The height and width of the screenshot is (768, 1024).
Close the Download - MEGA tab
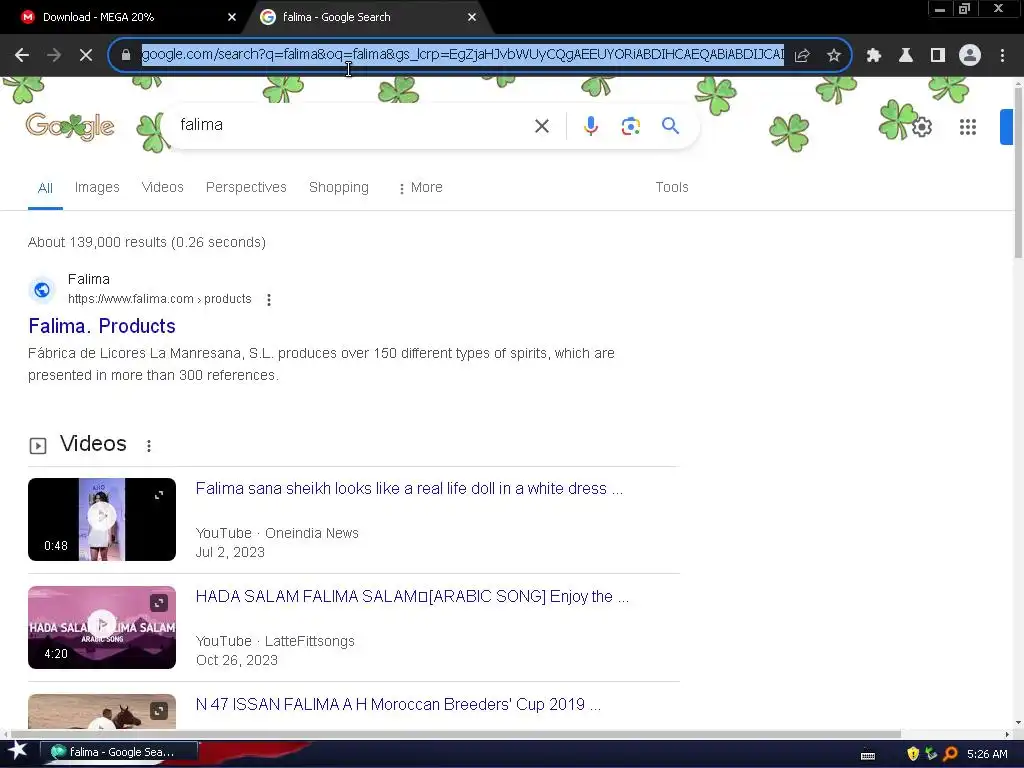coord(231,17)
